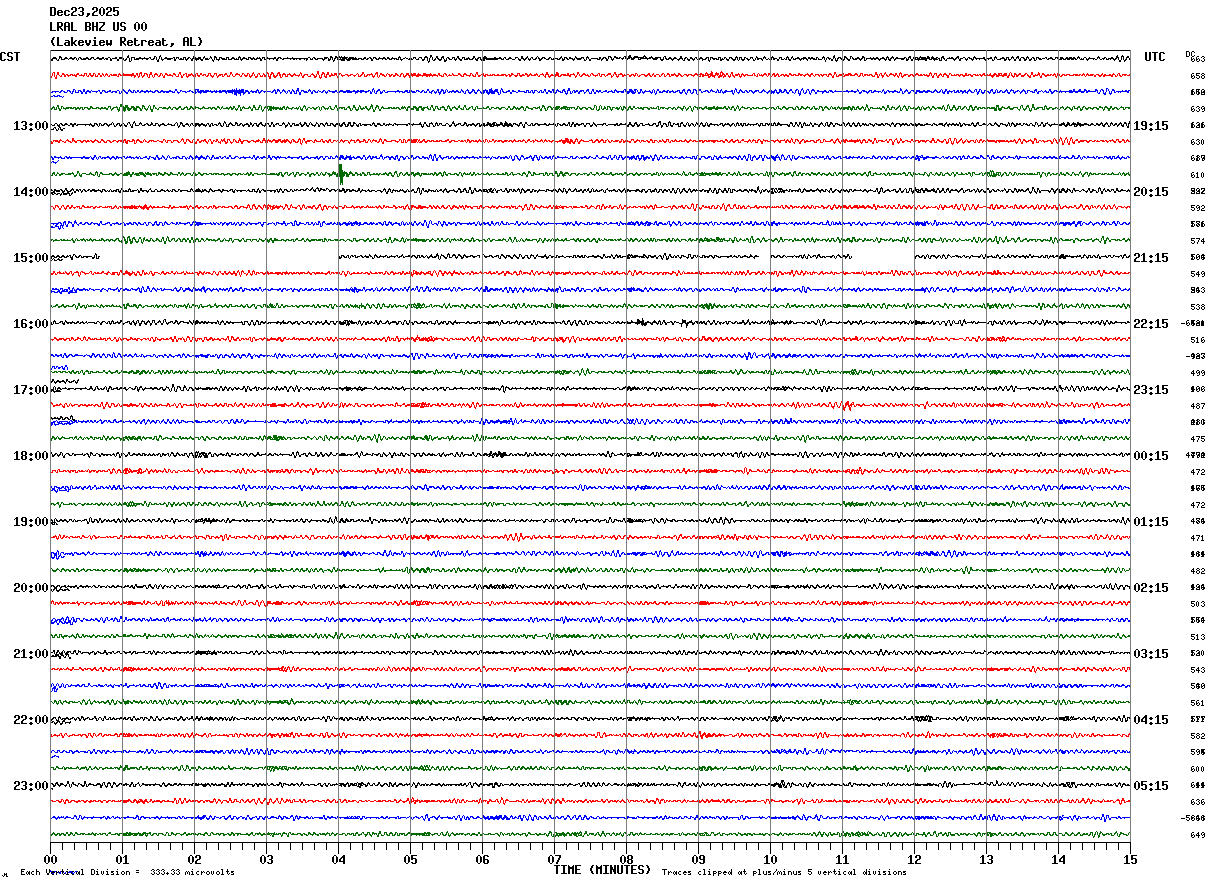Click the 20:15 UTC time label
Viewport: 1210px width, 886px height.
tap(1151, 192)
